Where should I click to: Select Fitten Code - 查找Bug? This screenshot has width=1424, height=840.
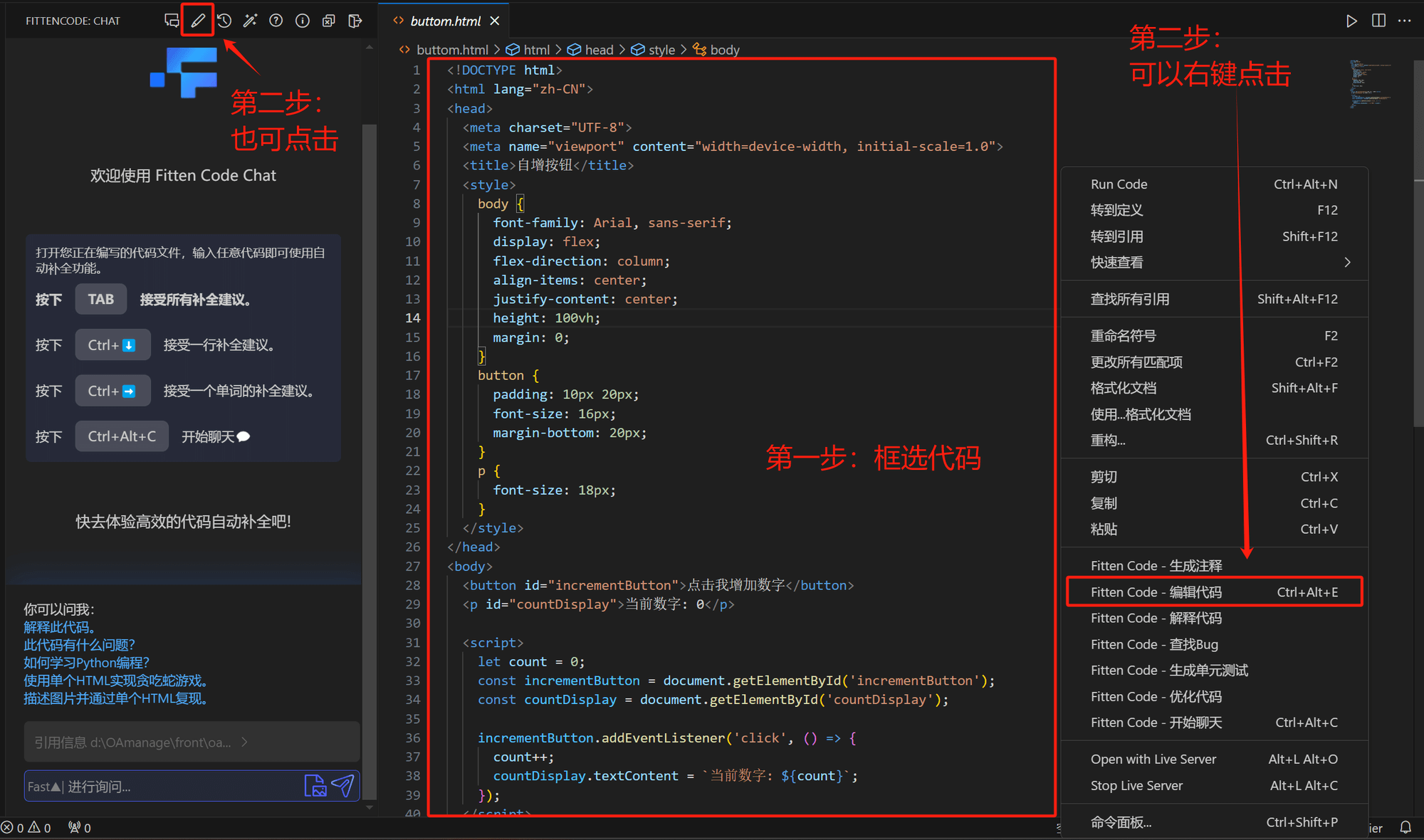click(1214, 644)
